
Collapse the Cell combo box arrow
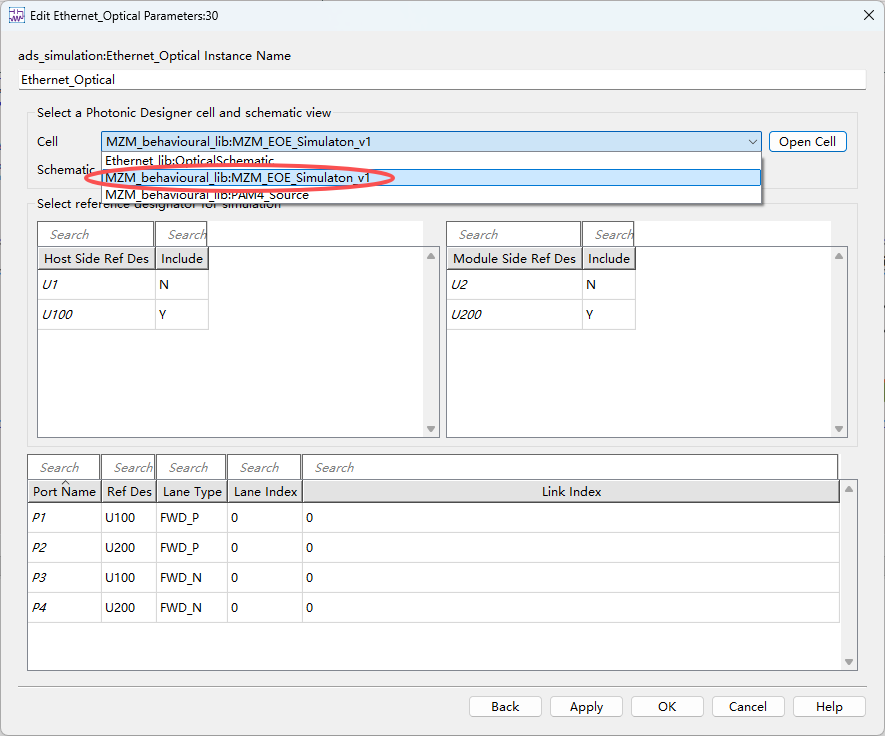[x=752, y=142]
